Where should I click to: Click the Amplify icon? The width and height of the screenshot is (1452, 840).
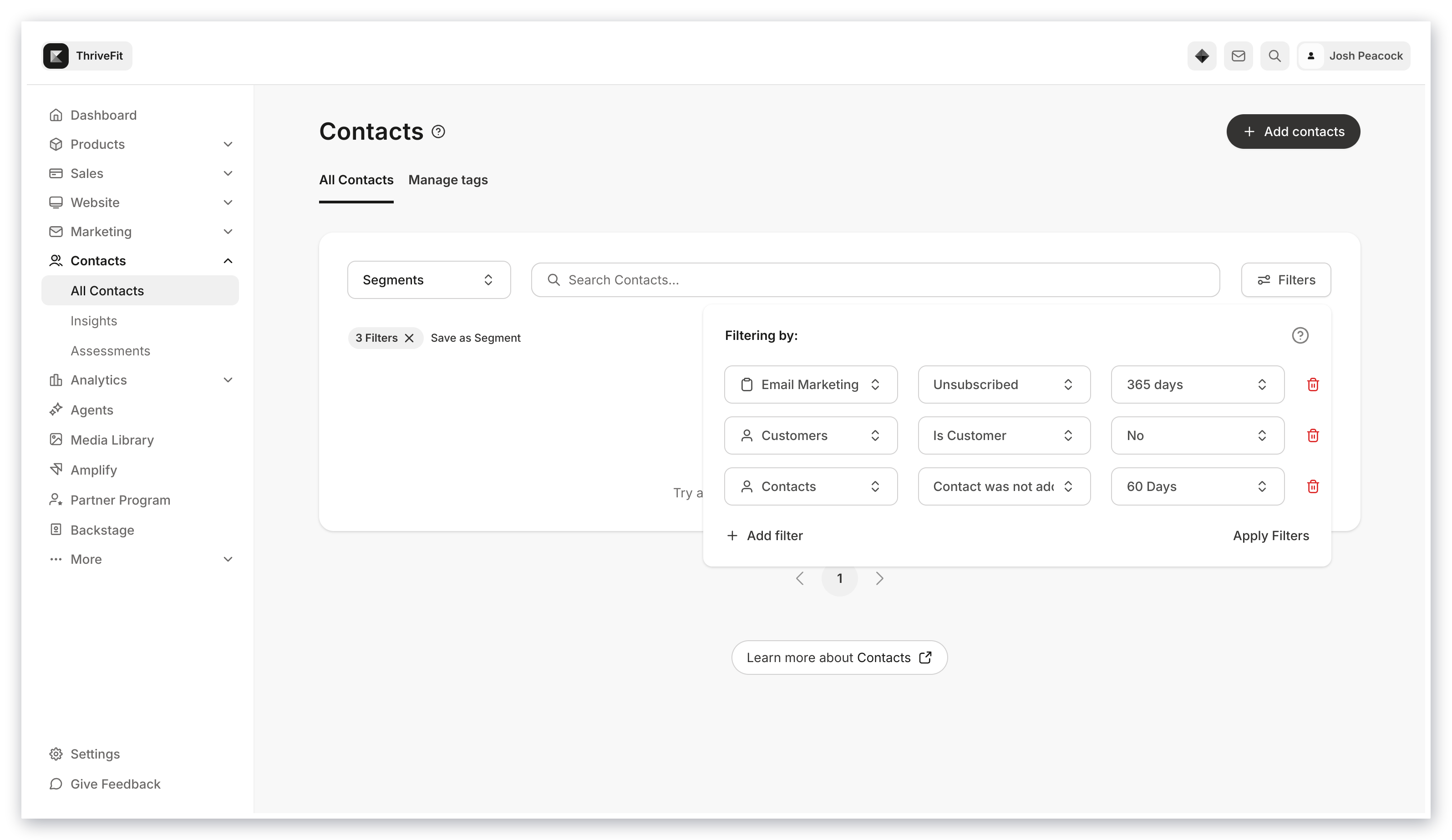(56, 470)
